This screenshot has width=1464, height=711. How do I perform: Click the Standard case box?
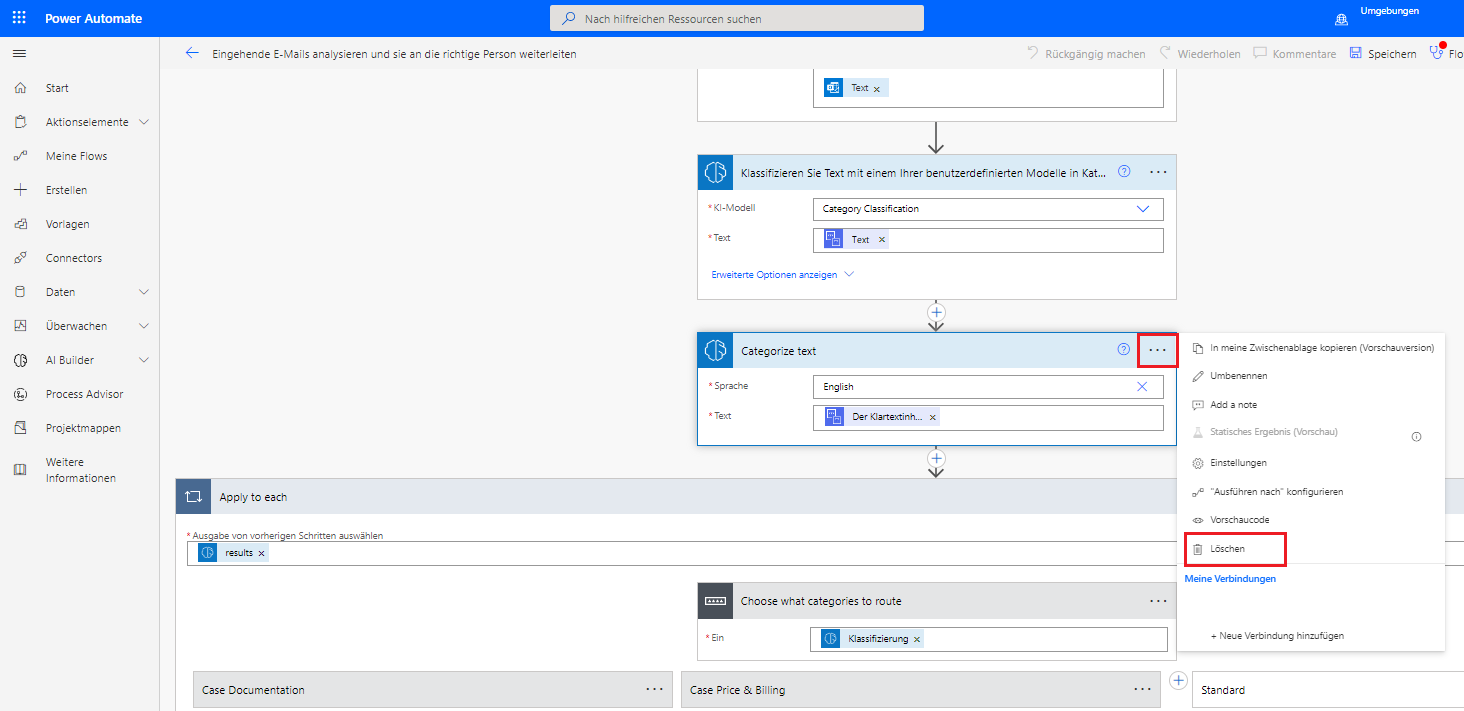tap(1328, 690)
